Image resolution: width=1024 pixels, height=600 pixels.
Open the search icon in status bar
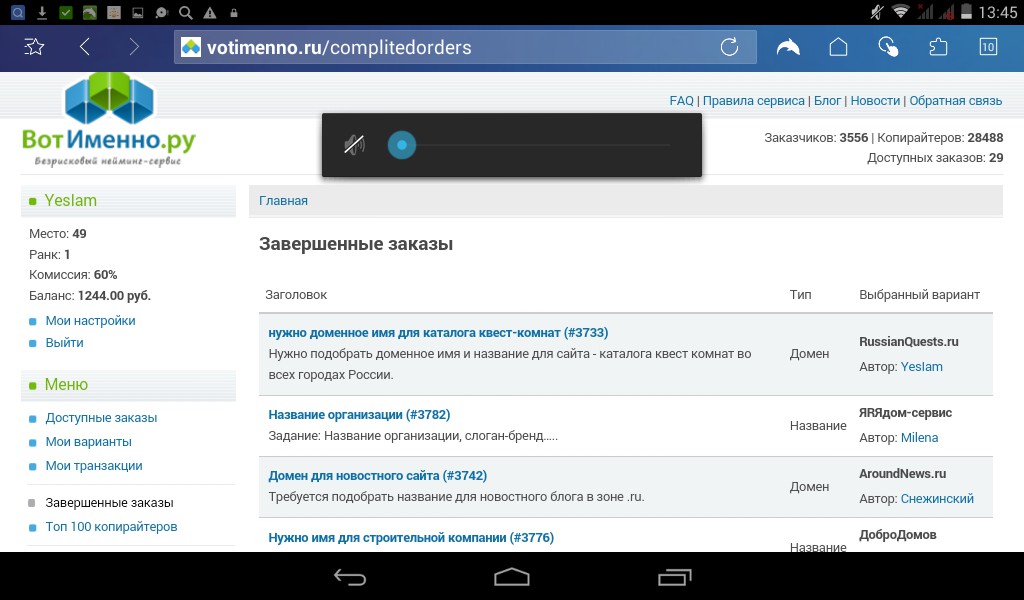tap(185, 12)
